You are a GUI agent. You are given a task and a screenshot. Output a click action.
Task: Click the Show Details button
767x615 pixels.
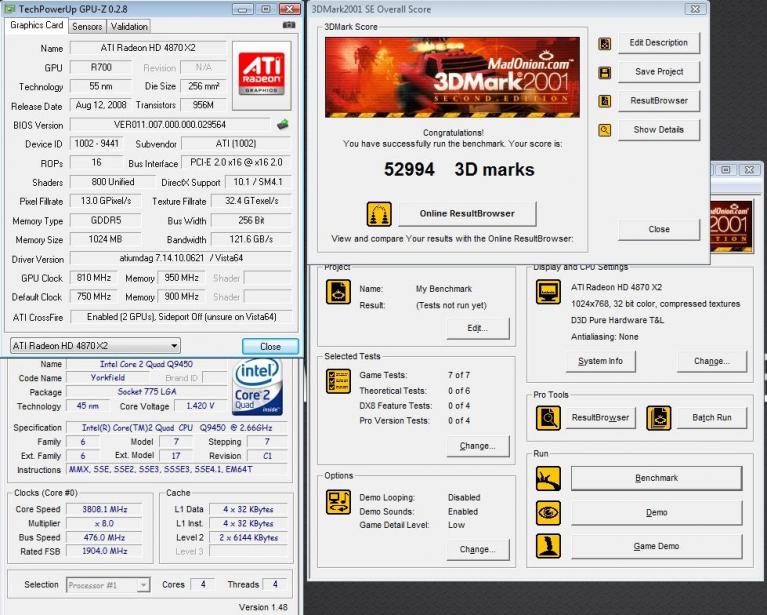(658, 130)
